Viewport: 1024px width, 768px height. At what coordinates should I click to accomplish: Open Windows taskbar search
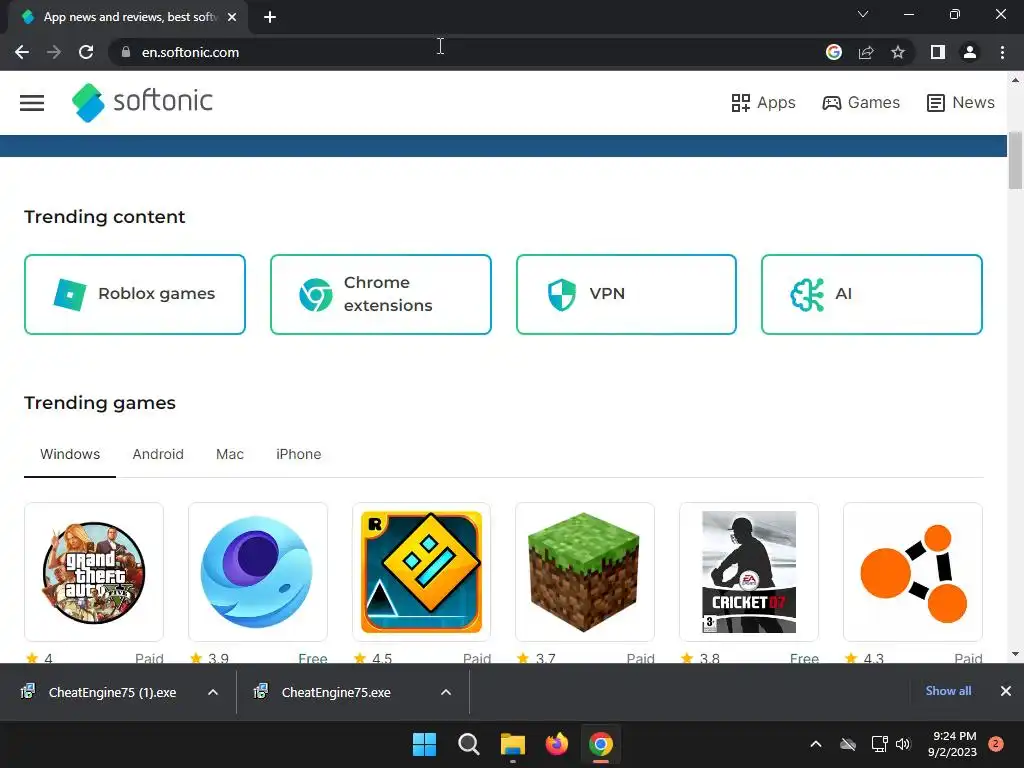(469, 744)
